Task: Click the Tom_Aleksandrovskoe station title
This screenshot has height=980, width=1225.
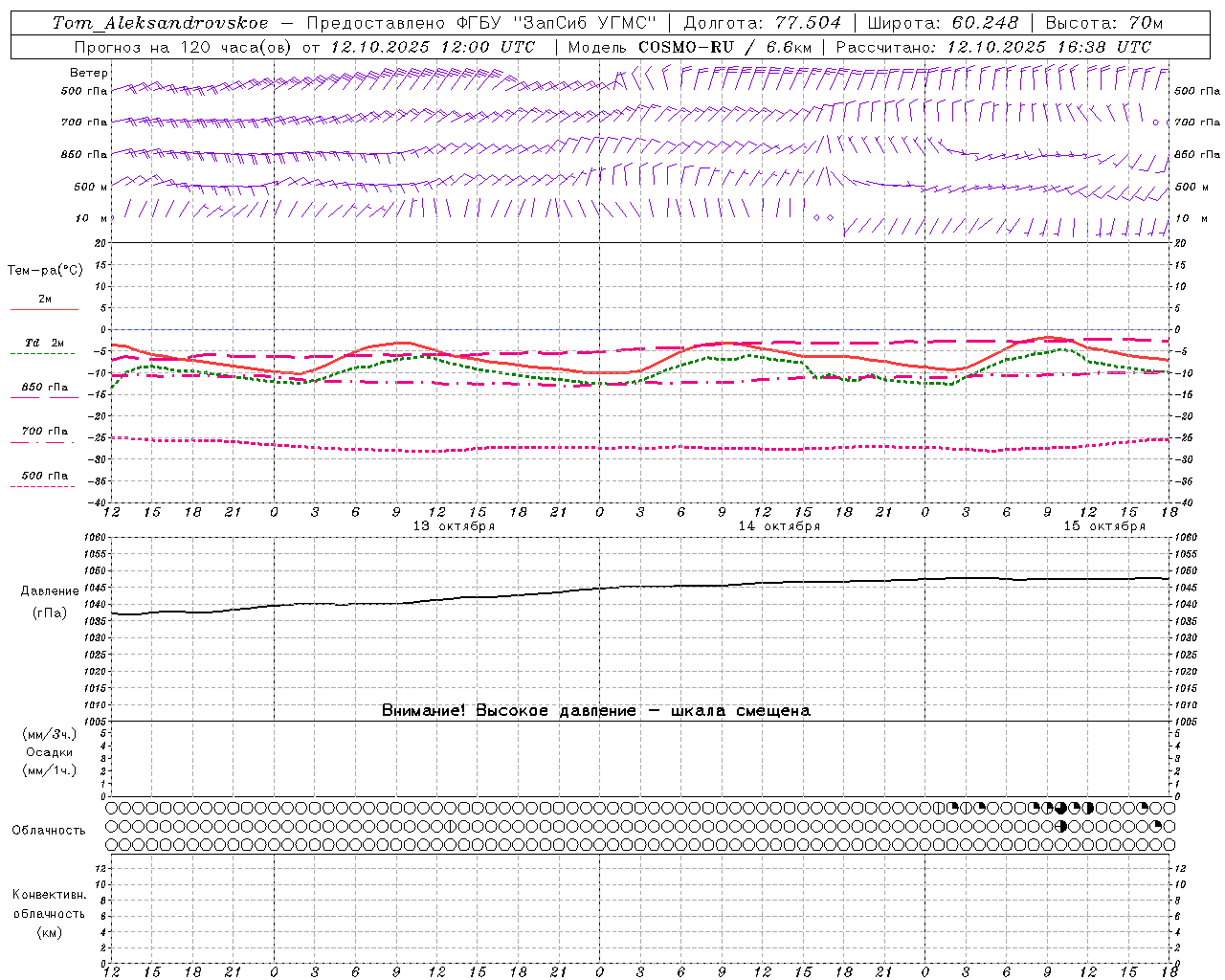Action: pos(160,23)
